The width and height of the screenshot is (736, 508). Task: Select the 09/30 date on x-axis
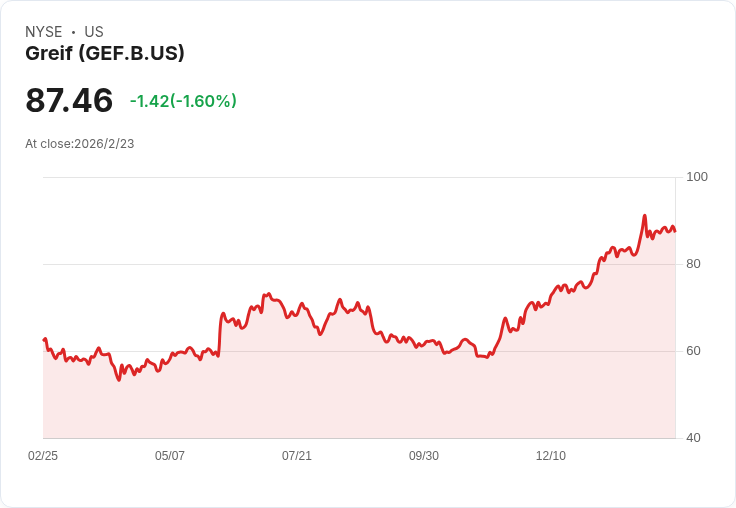(424, 456)
